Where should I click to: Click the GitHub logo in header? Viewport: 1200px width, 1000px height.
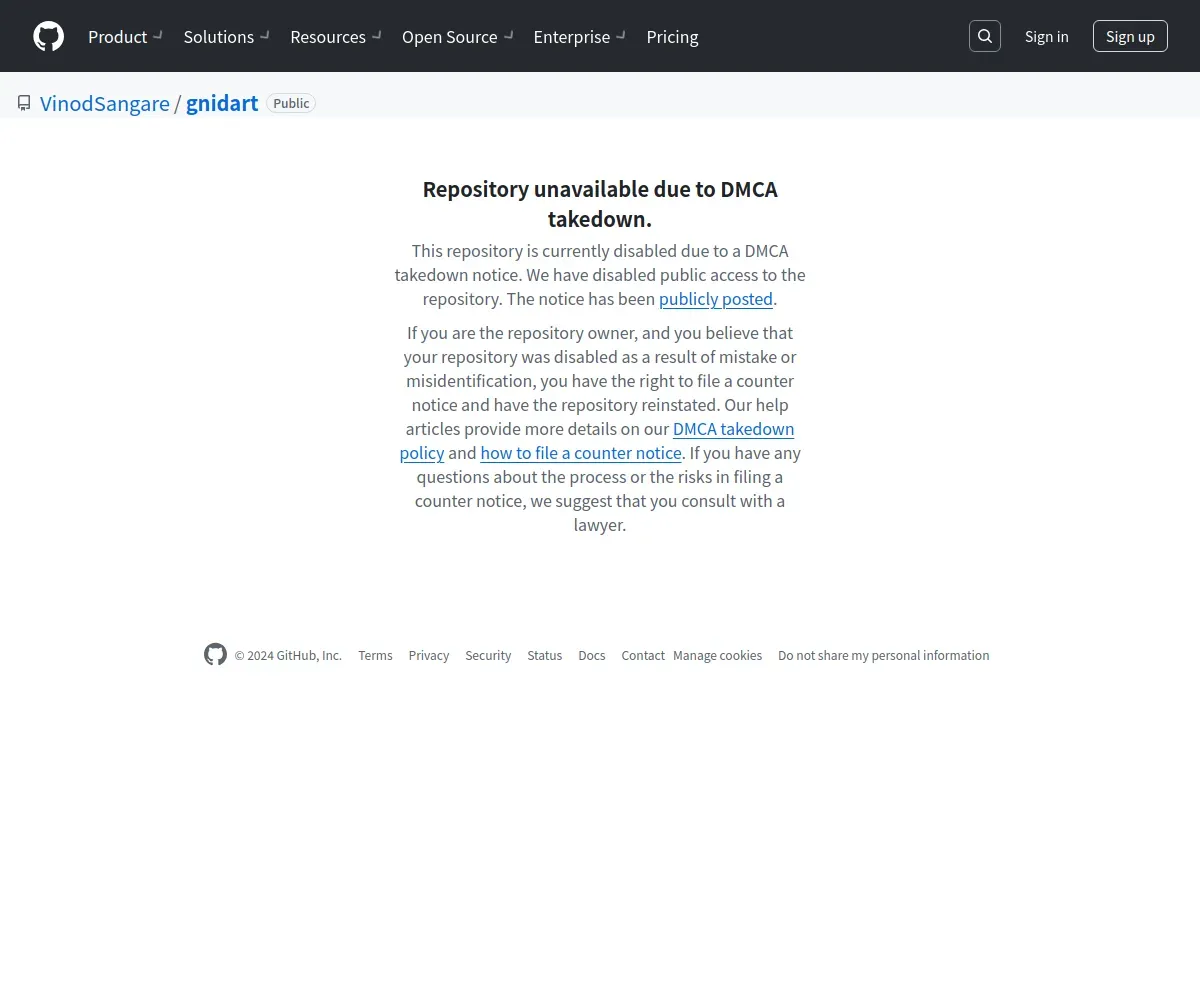(48, 36)
